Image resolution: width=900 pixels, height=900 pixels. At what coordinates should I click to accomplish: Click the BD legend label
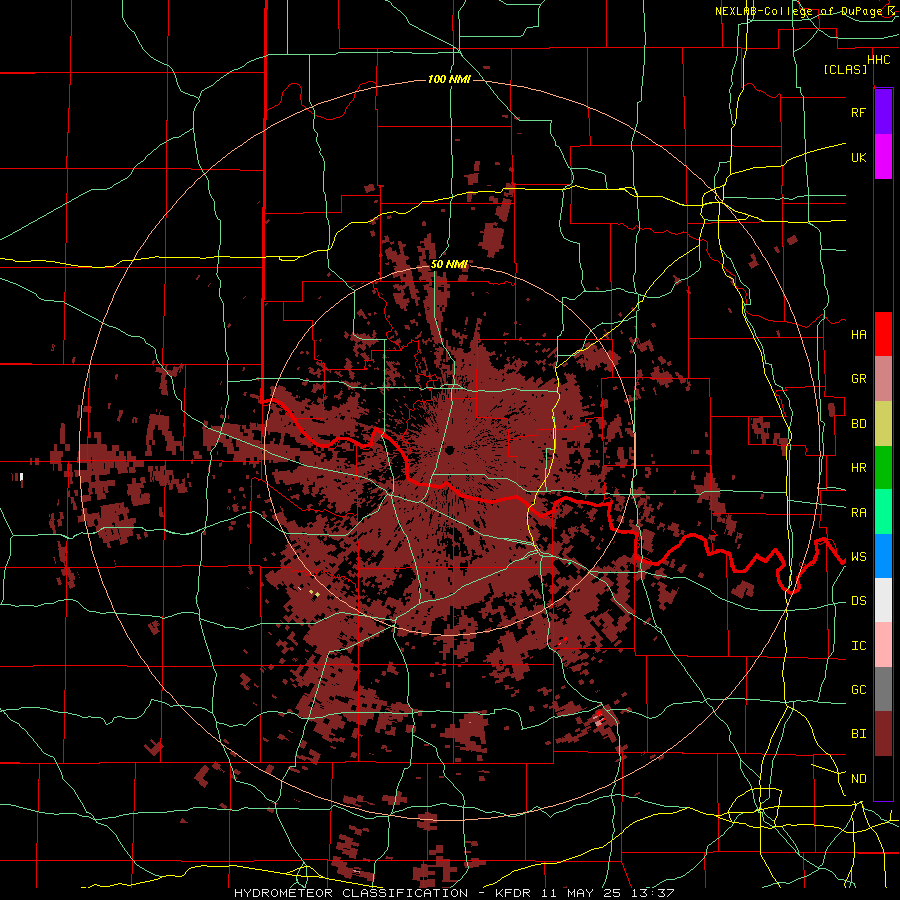tap(858, 424)
